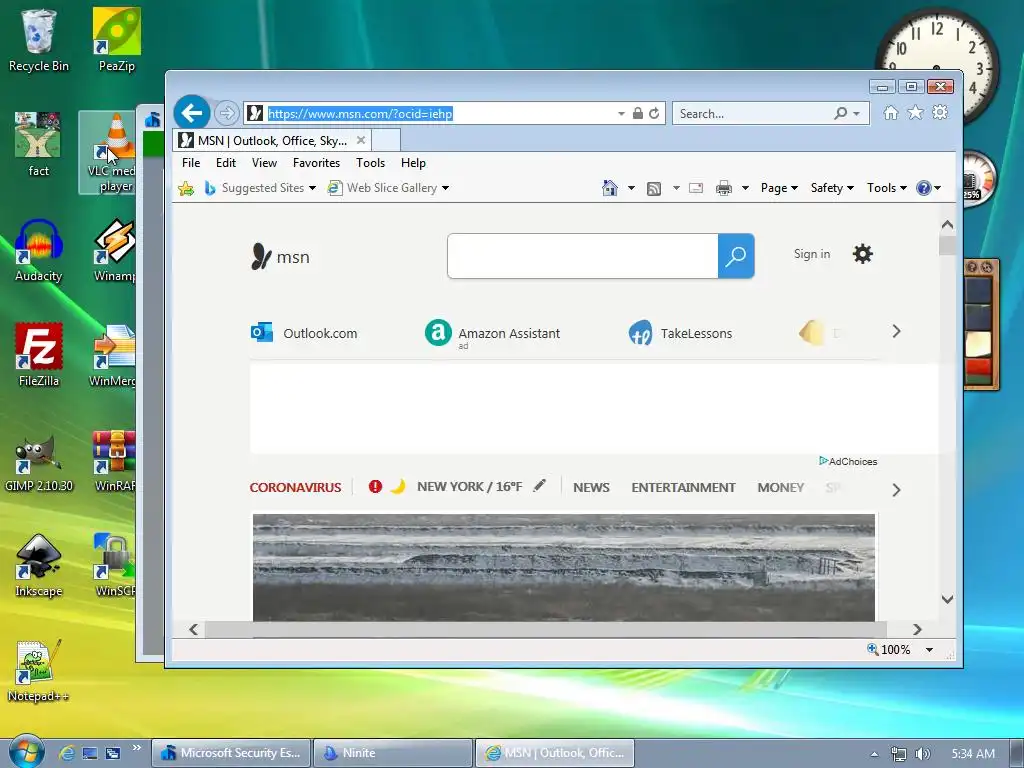Click the AdChoices link

[x=848, y=461]
